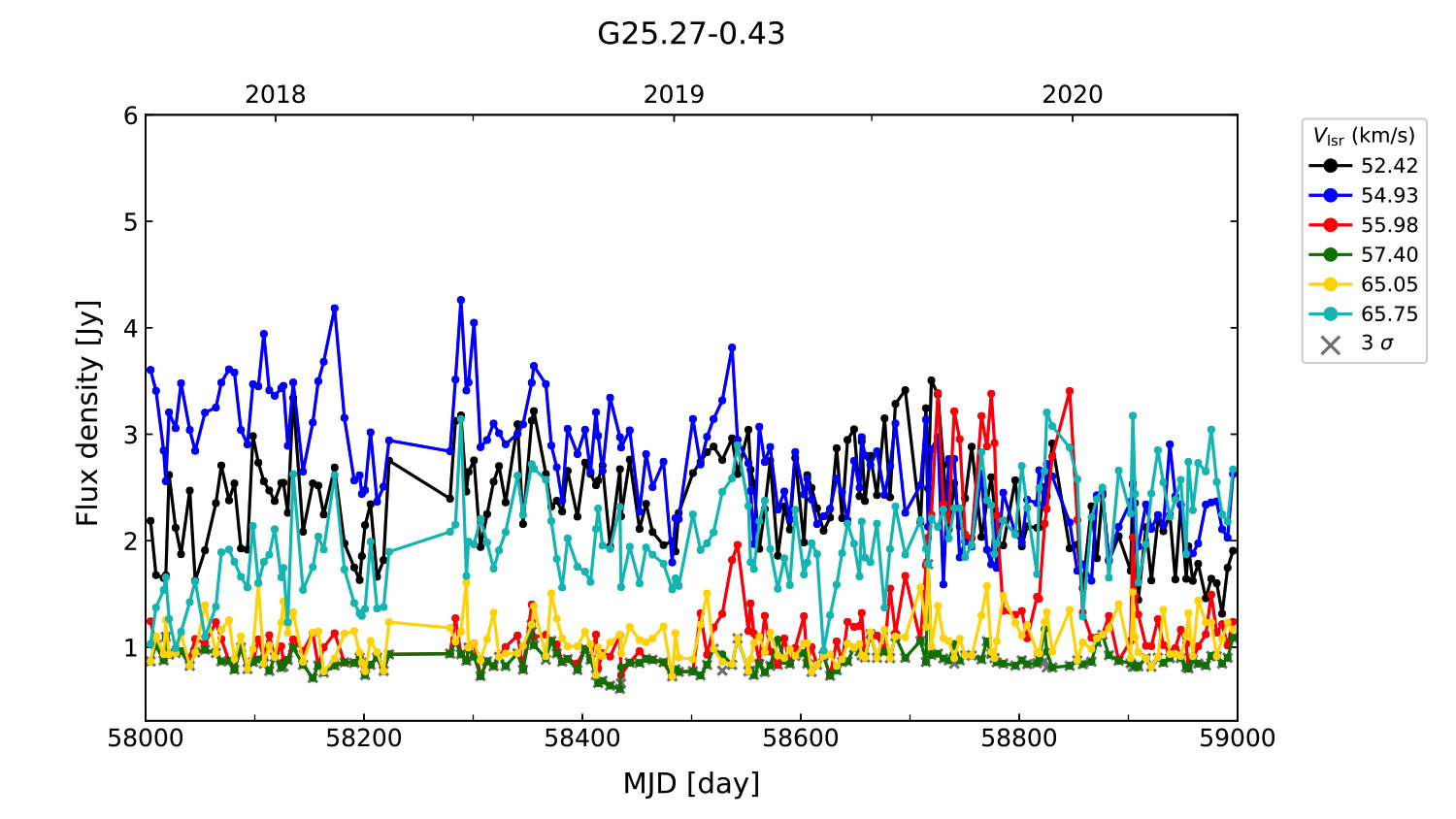Click the 58000 x-axis tick label
This screenshot has height=819, width=1456.
[x=146, y=738]
